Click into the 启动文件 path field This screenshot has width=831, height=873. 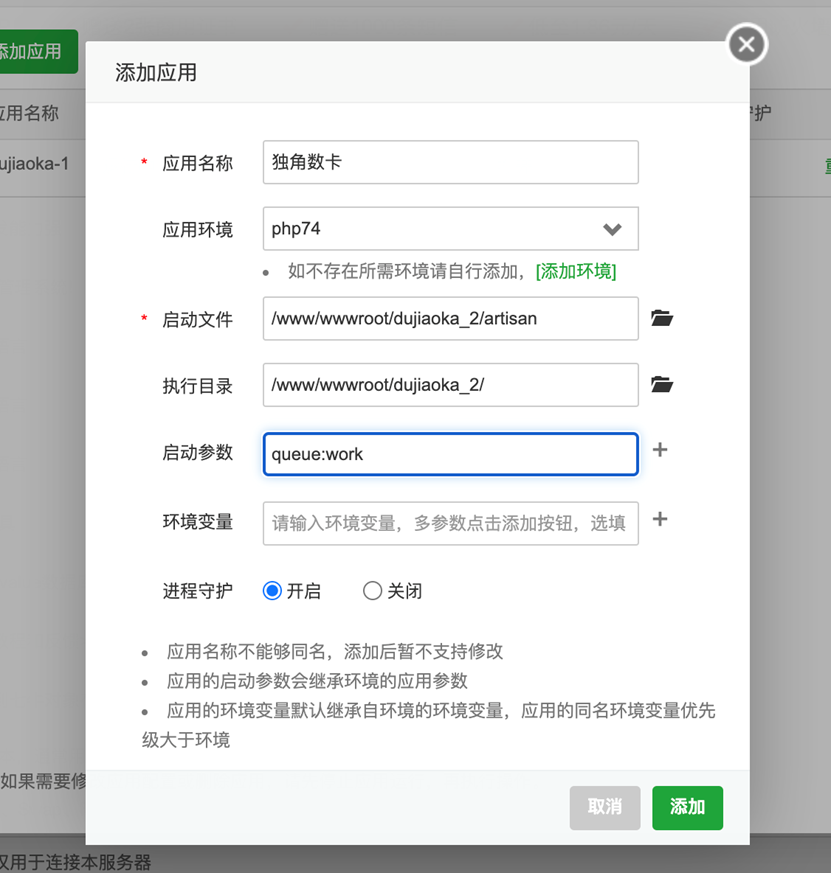point(450,319)
